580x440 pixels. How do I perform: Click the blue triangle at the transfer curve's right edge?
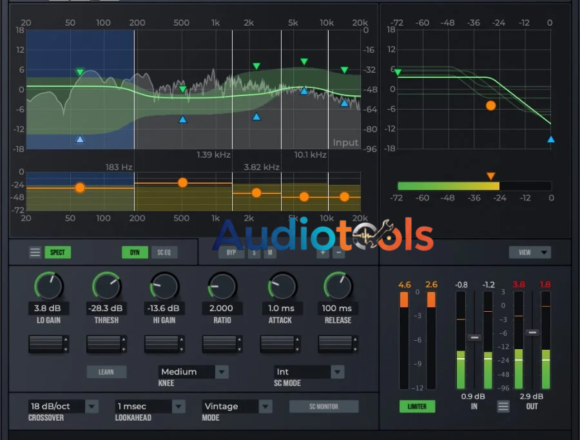click(x=551, y=139)
